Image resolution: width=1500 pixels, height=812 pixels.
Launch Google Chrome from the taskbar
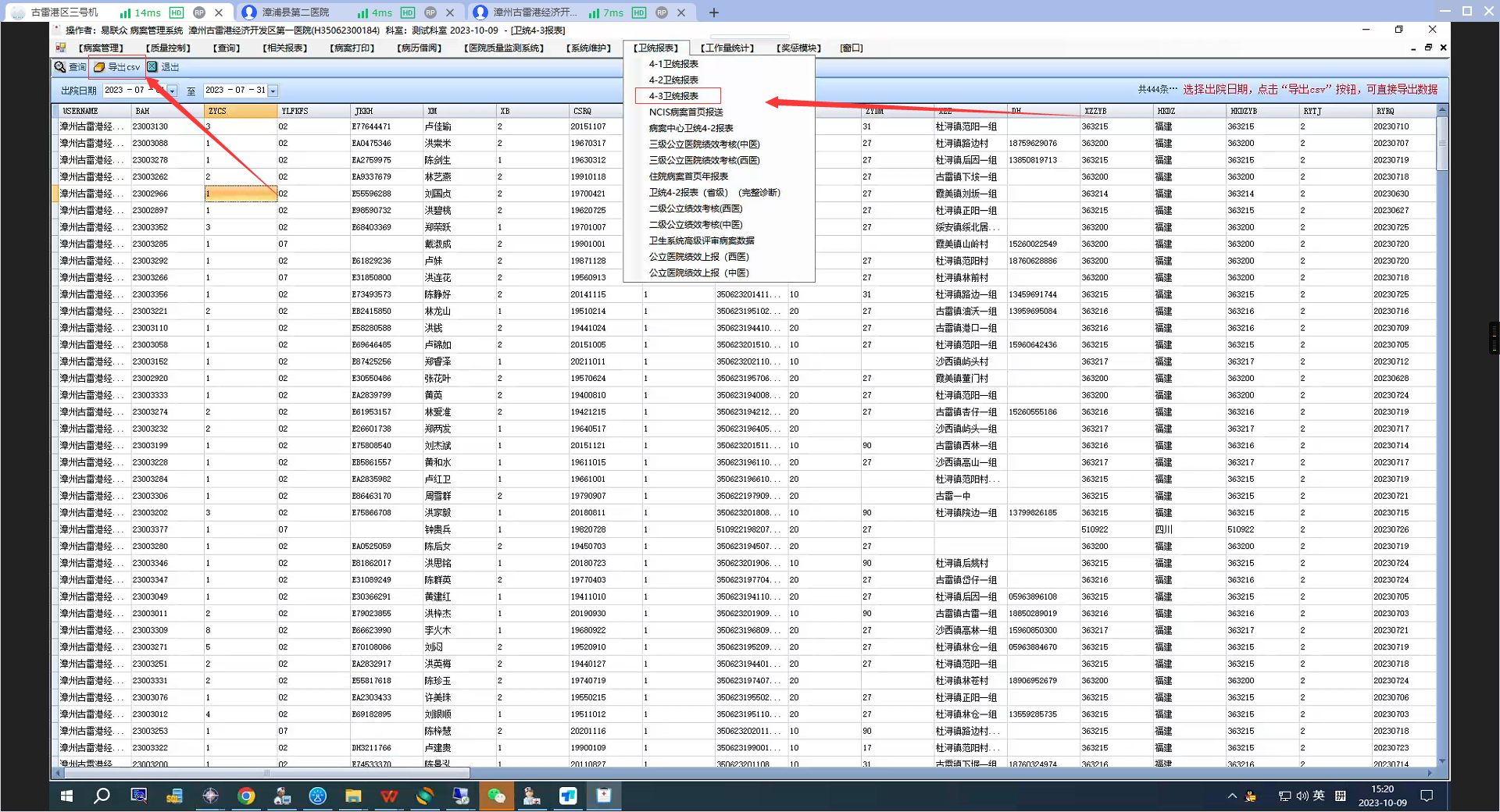(246, 796)
